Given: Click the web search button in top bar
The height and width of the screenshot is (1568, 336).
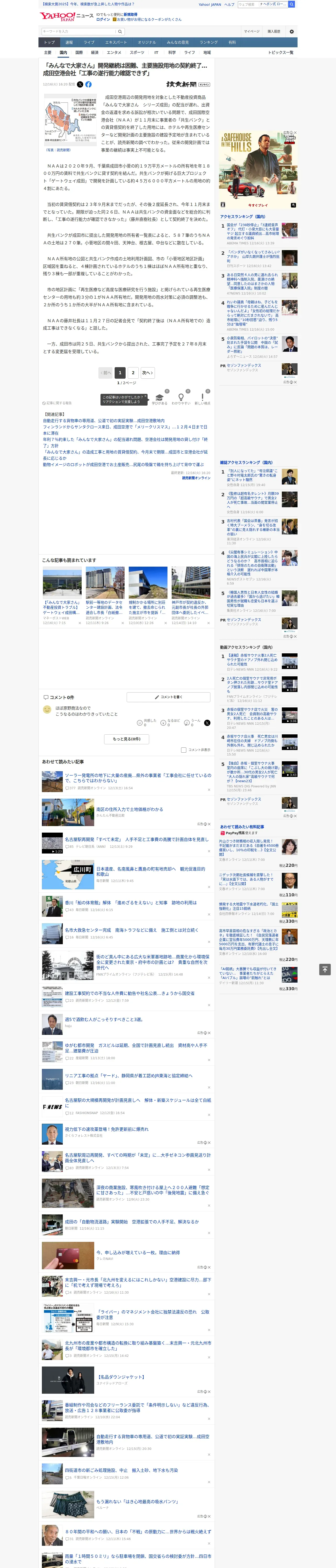Looking at the screenshot, I should (x=292, y=4).
